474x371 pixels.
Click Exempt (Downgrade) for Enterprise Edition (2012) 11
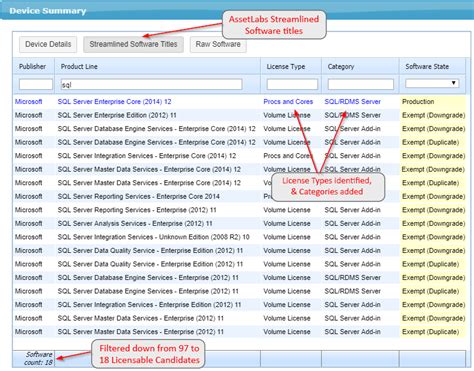click(x=433, y=115)
